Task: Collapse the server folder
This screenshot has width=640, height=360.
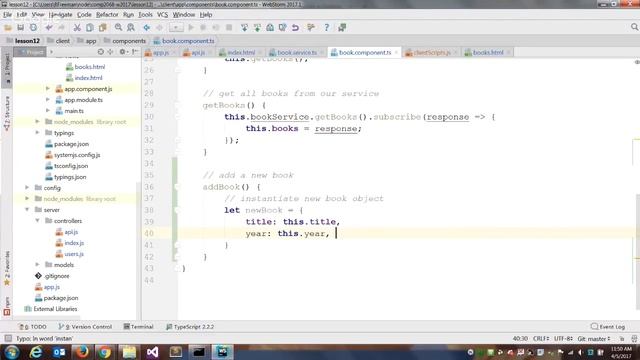Action: [27, 210]
